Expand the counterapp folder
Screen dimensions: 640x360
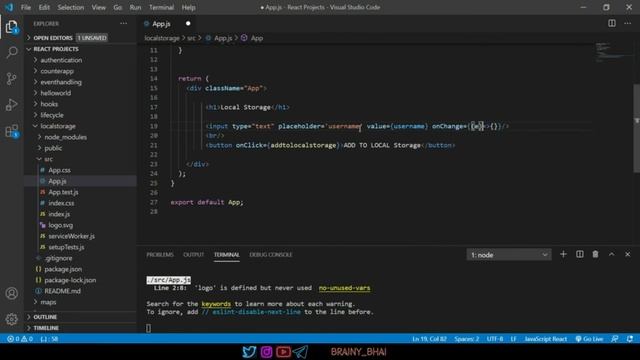[x=57, y=71]
